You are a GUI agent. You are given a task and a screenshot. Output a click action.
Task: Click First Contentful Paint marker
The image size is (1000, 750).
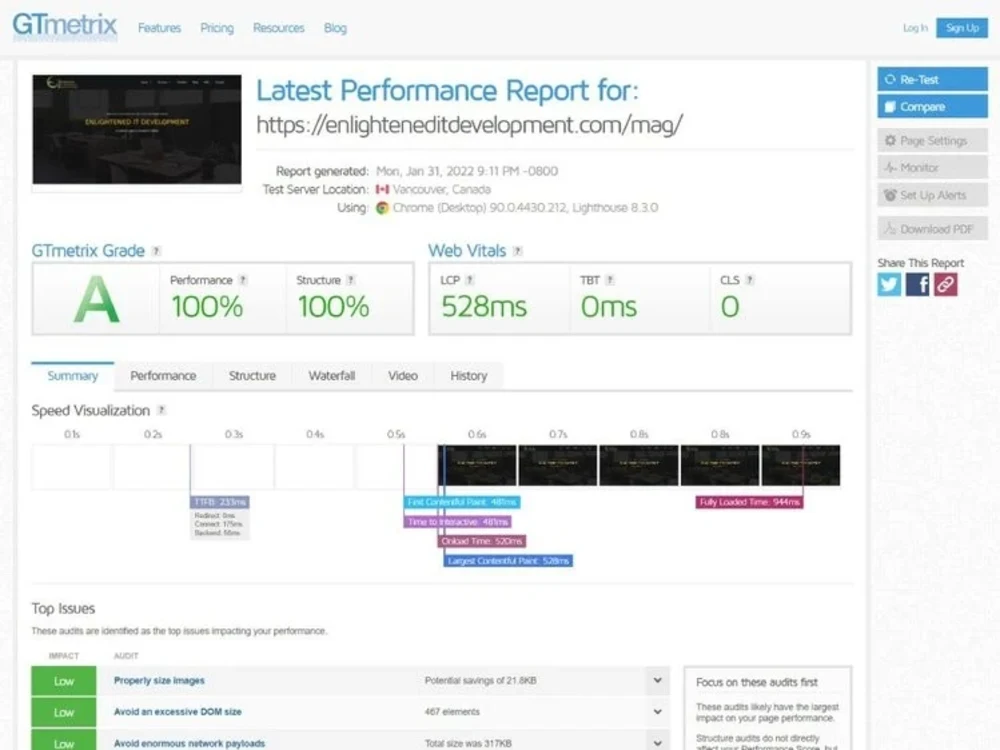point(462,502)
